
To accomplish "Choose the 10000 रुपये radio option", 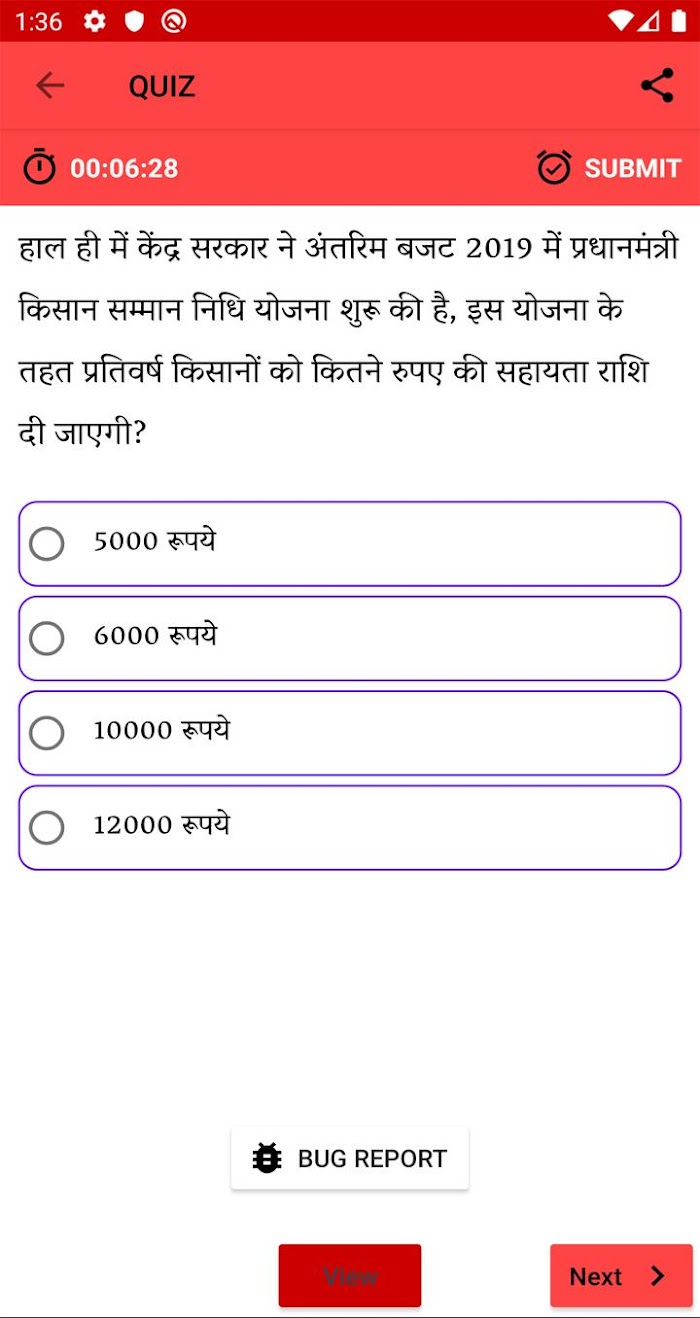I will (x=47, y=733).
